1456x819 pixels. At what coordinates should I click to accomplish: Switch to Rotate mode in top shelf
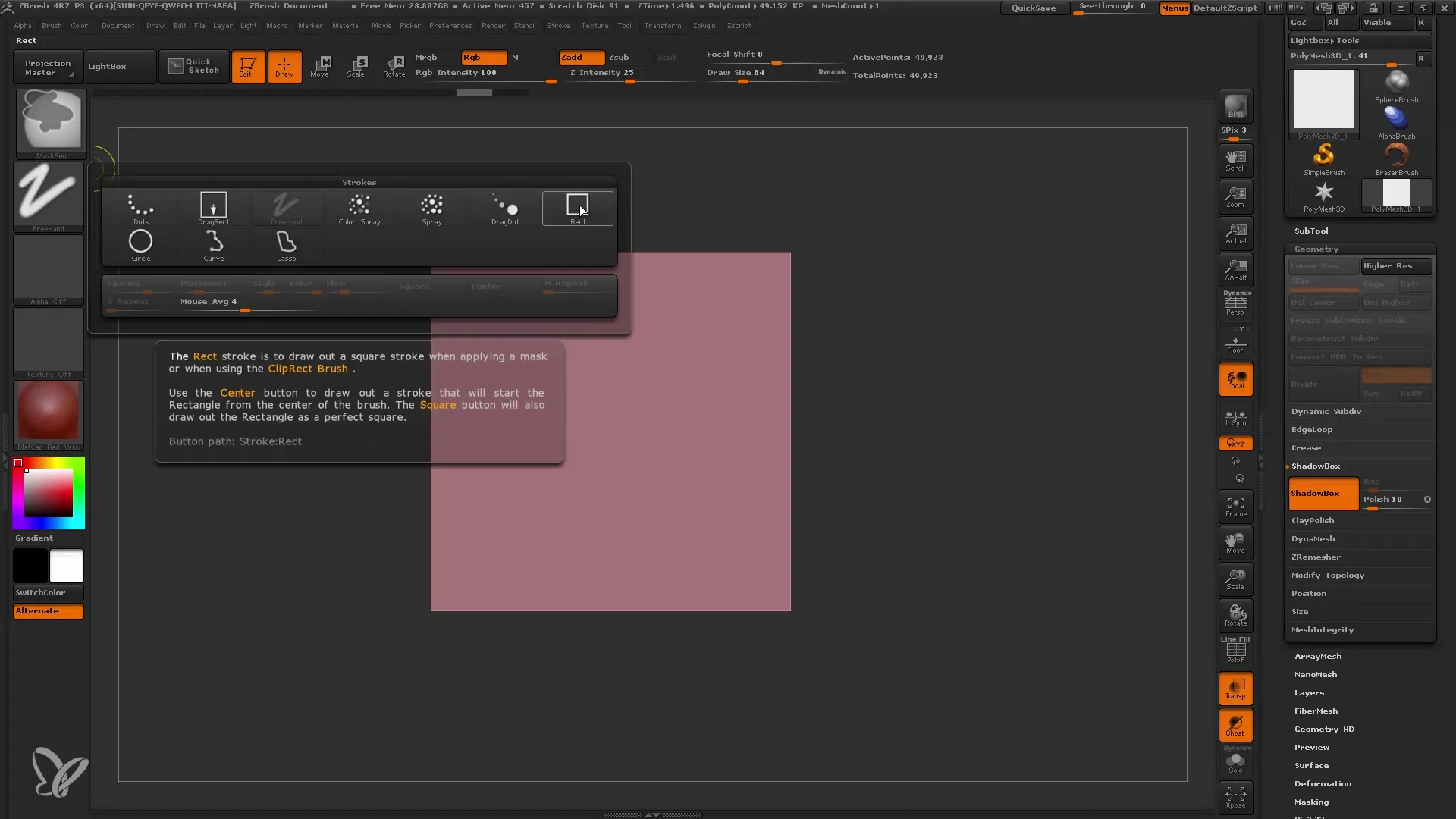pos(394,67)
